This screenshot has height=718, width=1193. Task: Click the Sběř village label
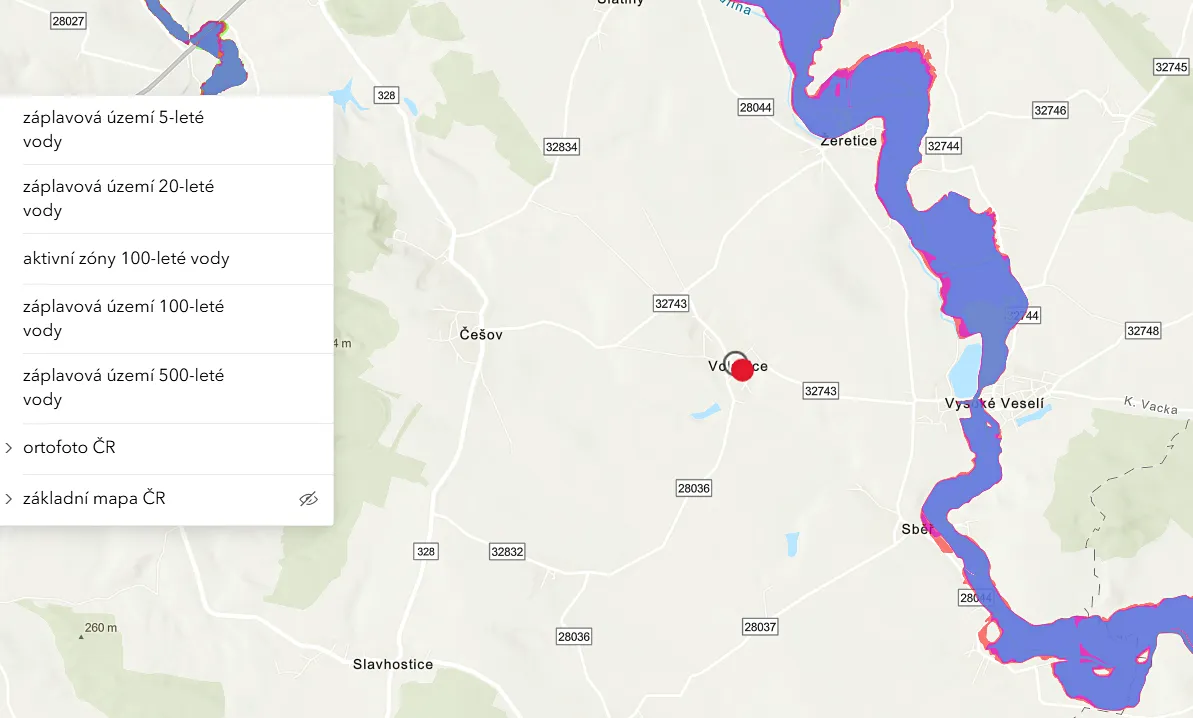click(917, 529)
